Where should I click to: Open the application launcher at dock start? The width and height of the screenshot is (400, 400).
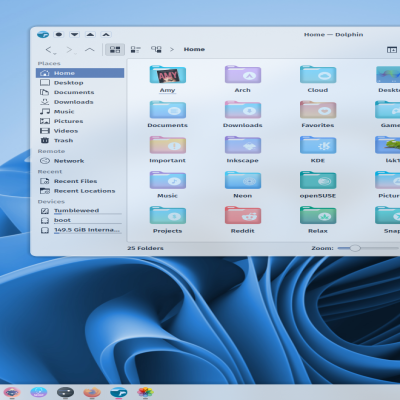point(12,392)
